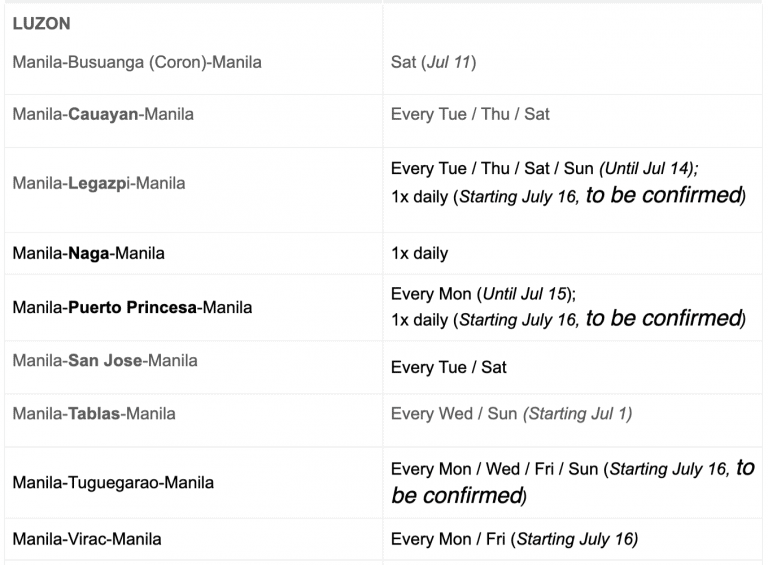Select the Manila-Tablas-Manila route cell
This screenshot has height=565, width=768.
pyautogui.click(x=94, y=413)
